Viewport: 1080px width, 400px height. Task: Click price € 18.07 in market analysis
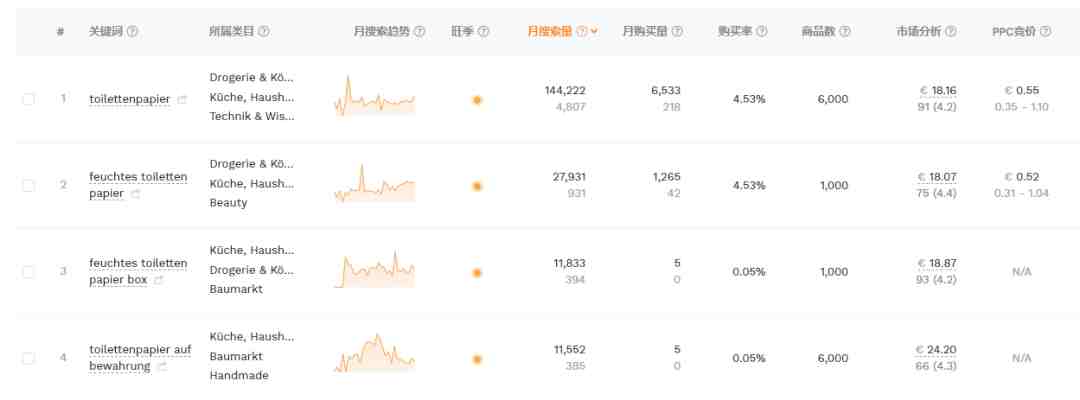[x=937, y=177]
